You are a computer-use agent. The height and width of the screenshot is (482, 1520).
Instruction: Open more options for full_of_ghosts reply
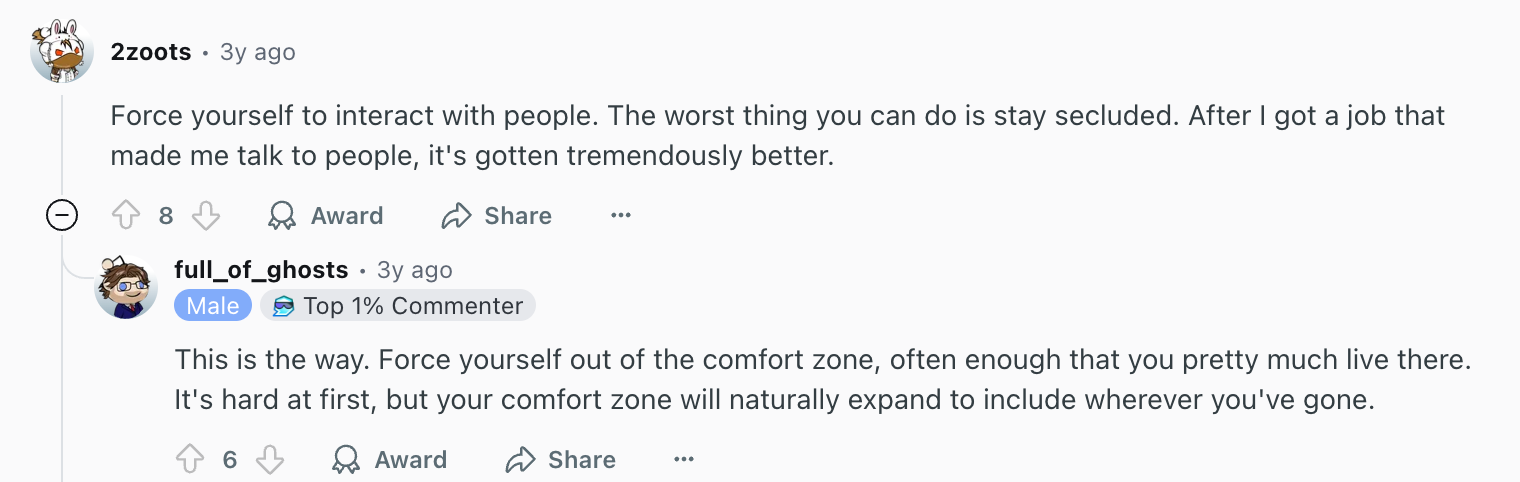[x=684, y=460]
